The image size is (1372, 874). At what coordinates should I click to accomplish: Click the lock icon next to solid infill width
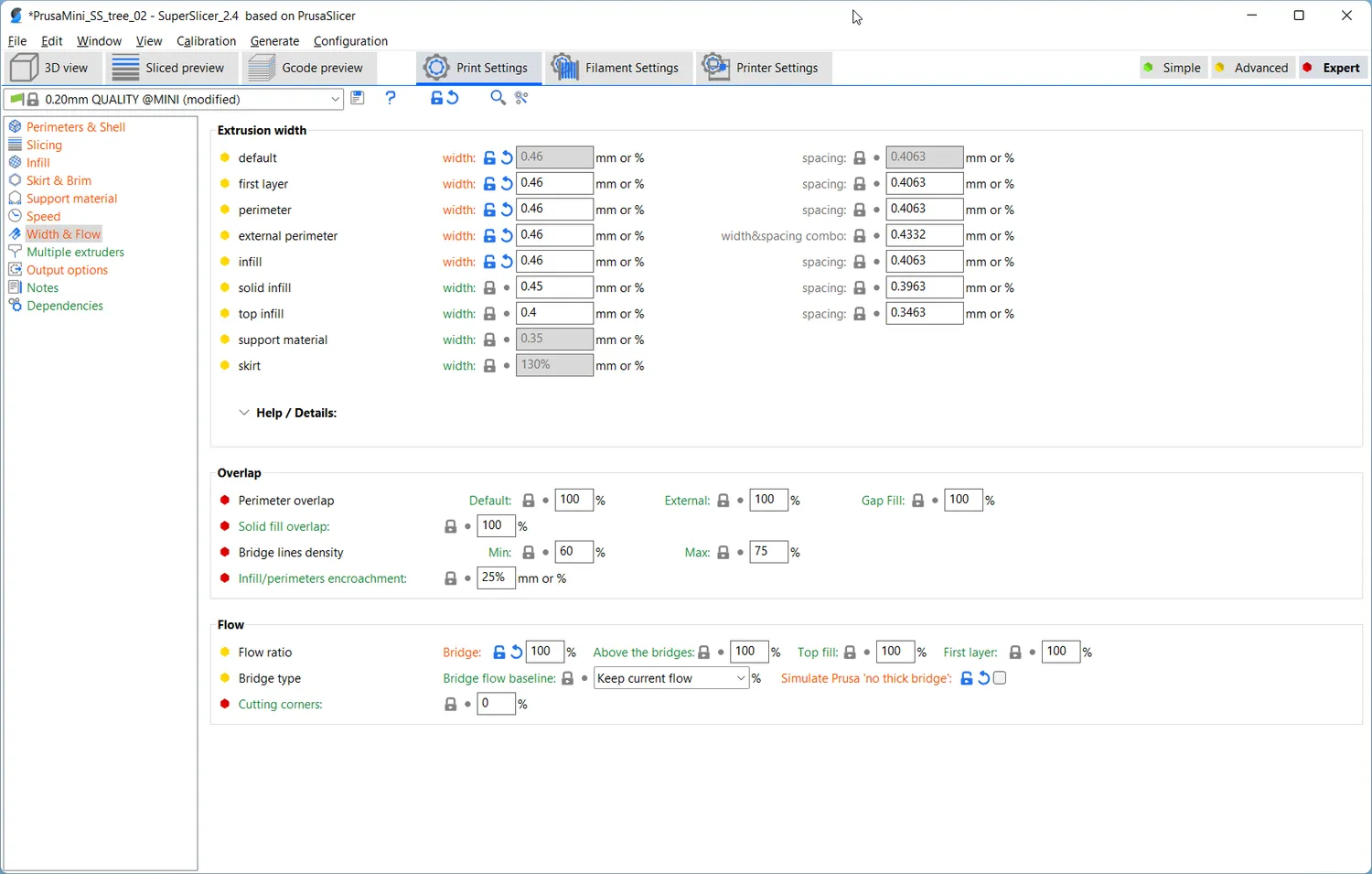pos(489,287)
